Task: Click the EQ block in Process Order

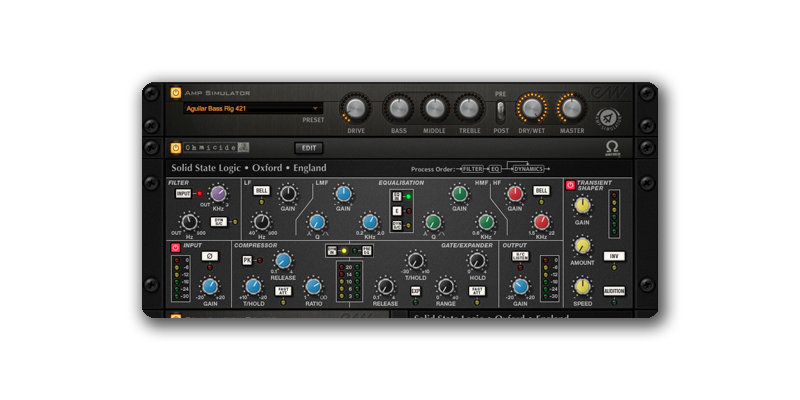Action: click(495, 169)
